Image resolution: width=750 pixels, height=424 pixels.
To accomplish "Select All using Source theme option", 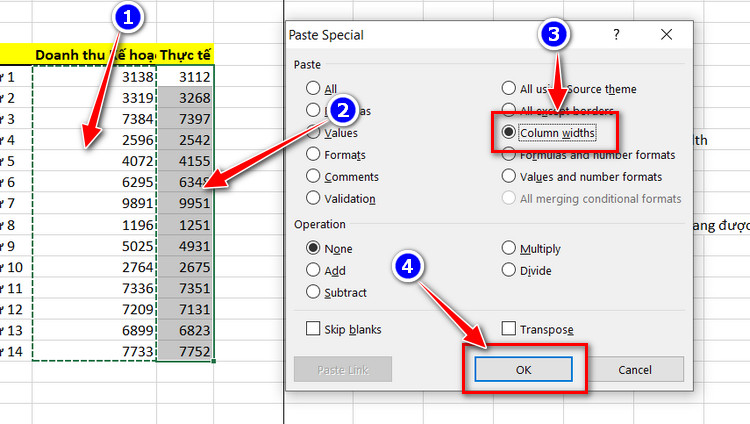I will pyautogui.click(x=508, y=88).
